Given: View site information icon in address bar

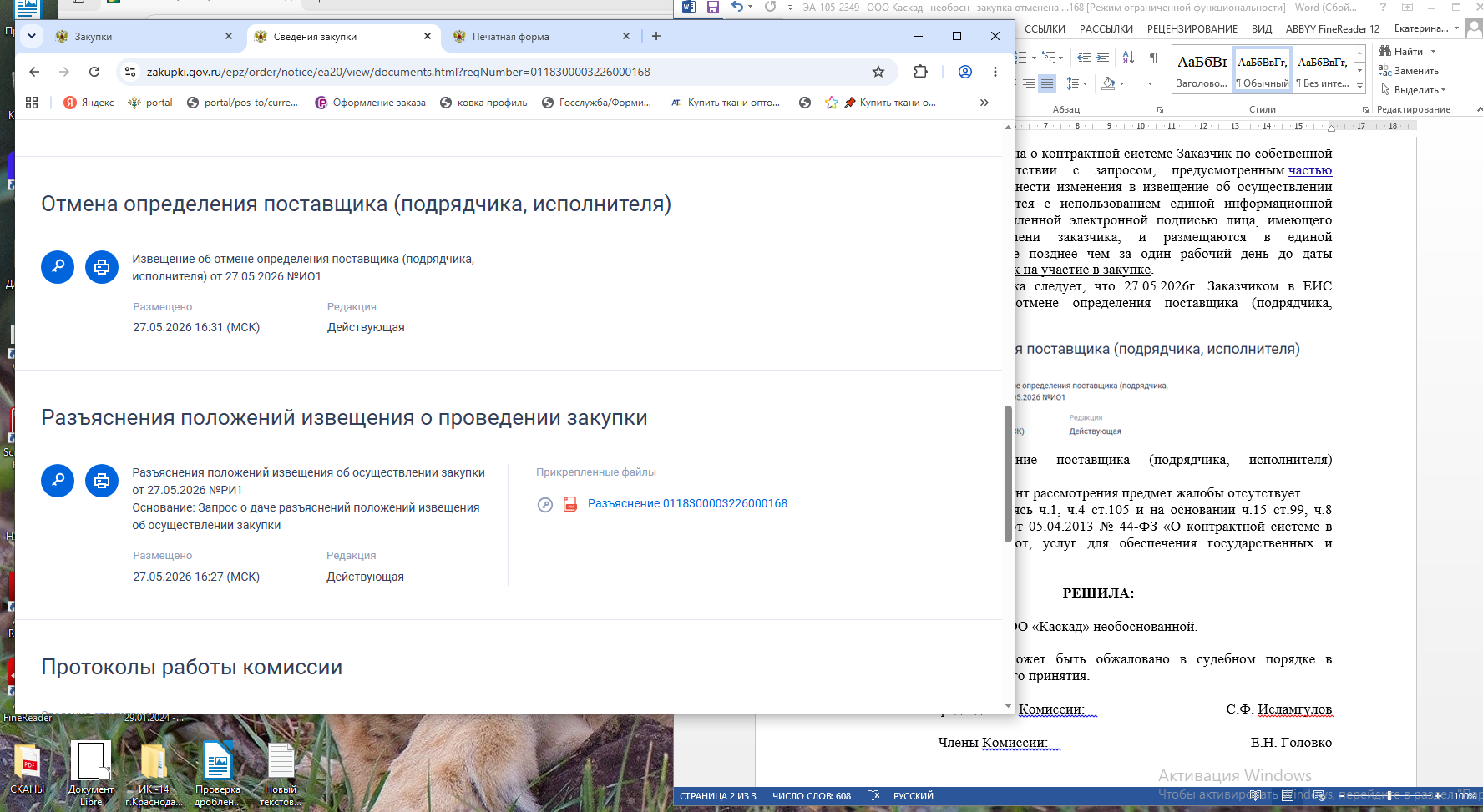Looking at the screenshot, I should point(130,72).
